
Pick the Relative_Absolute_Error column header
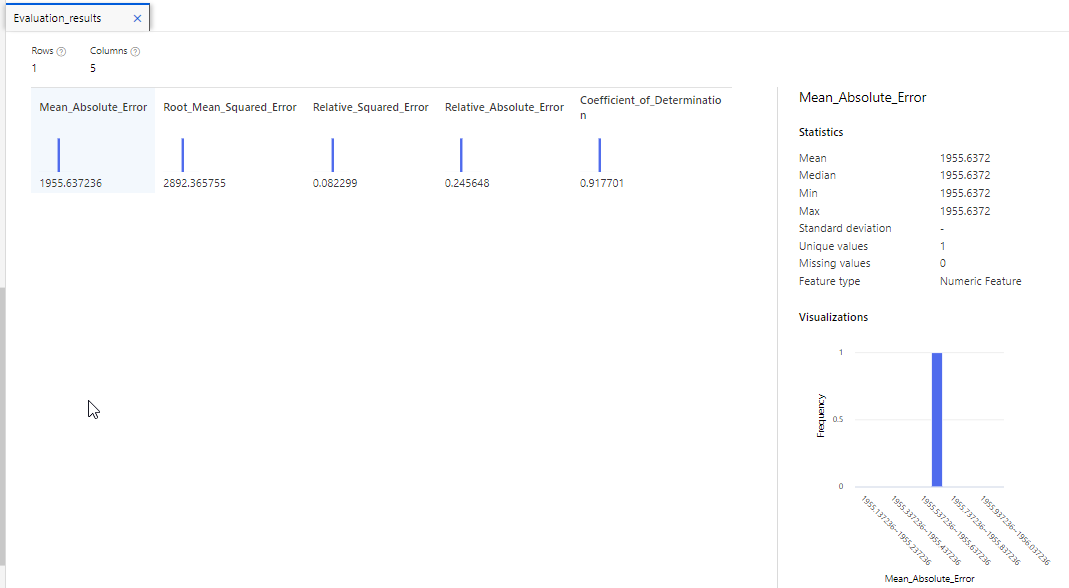(x=504, y=107)
